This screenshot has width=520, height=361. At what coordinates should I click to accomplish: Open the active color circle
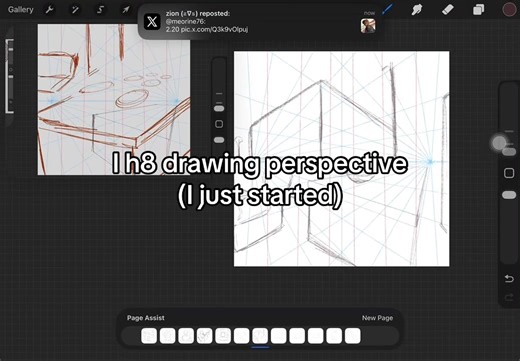pos(509,10)
